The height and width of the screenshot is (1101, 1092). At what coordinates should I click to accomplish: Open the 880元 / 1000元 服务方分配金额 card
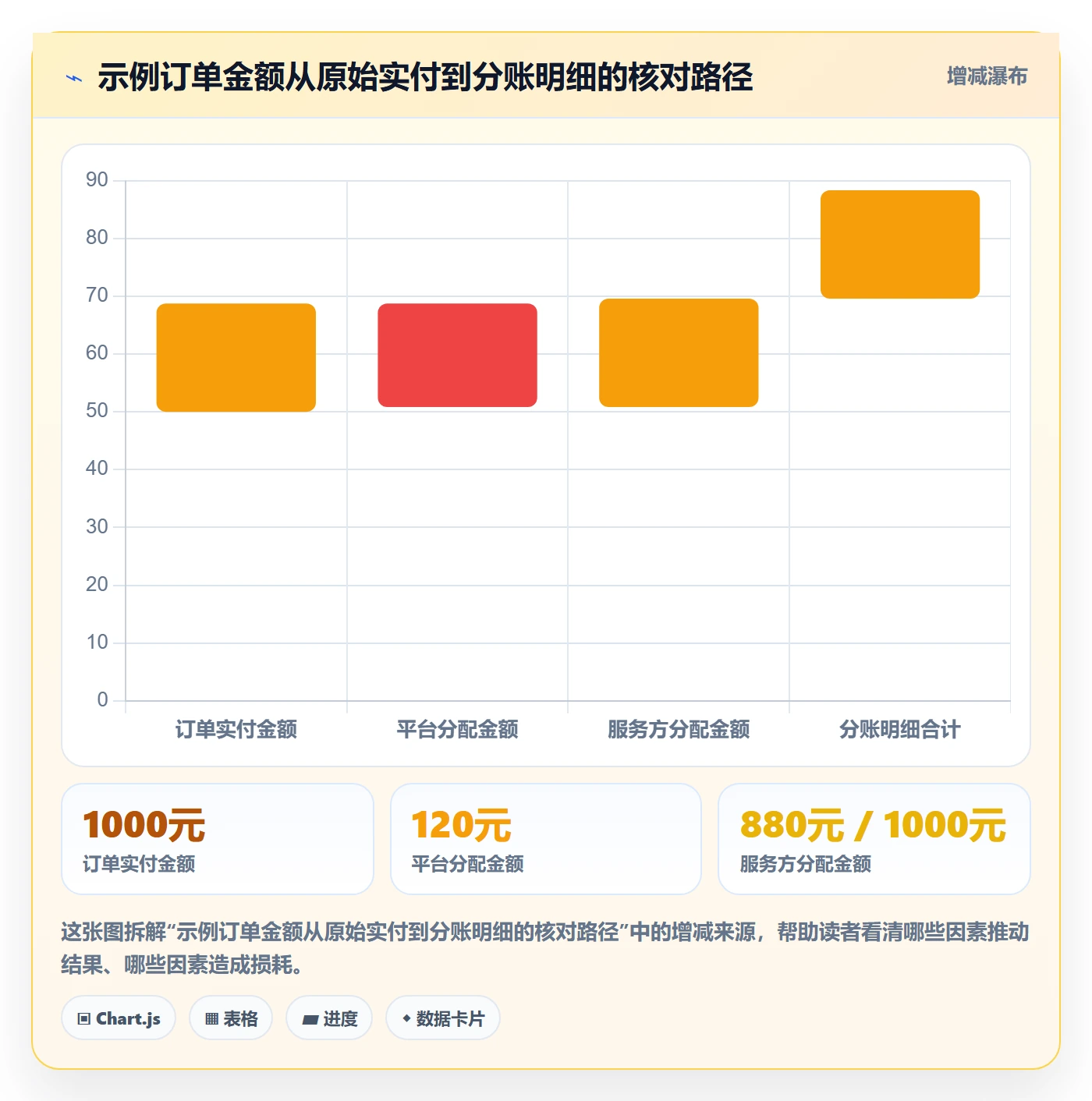coord(874,839)
